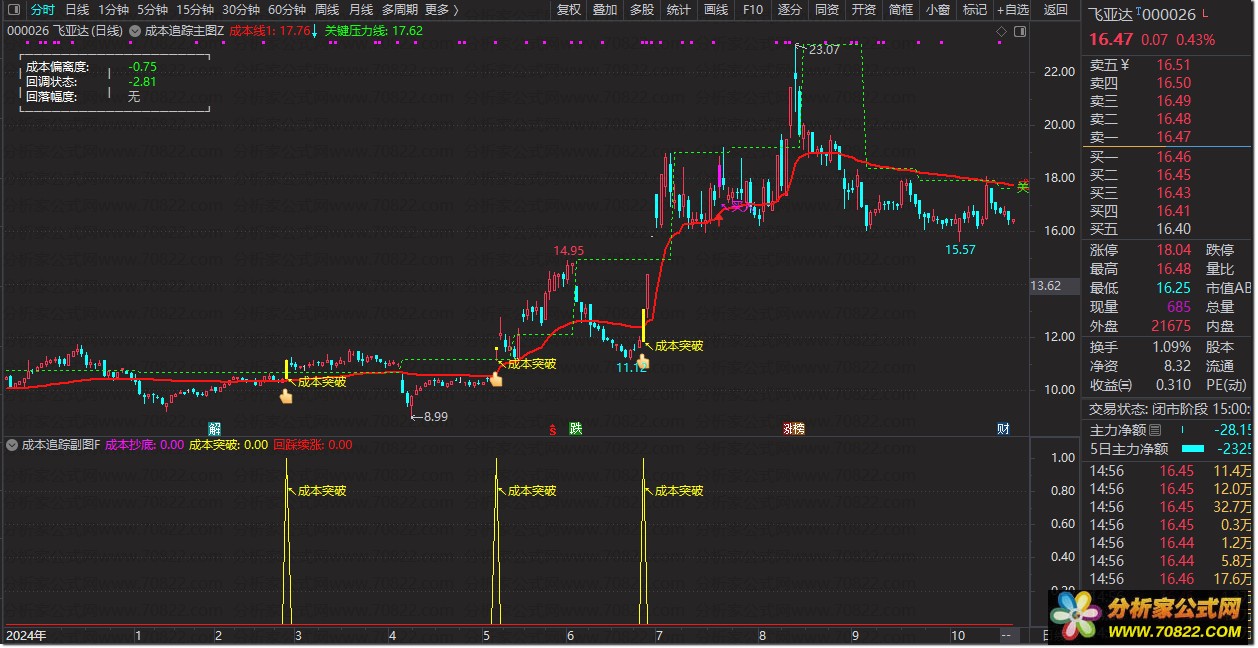Click the 涨停 price 18.04
This screenshot has height=648, width=1258.
click(x=1174, y=250)
